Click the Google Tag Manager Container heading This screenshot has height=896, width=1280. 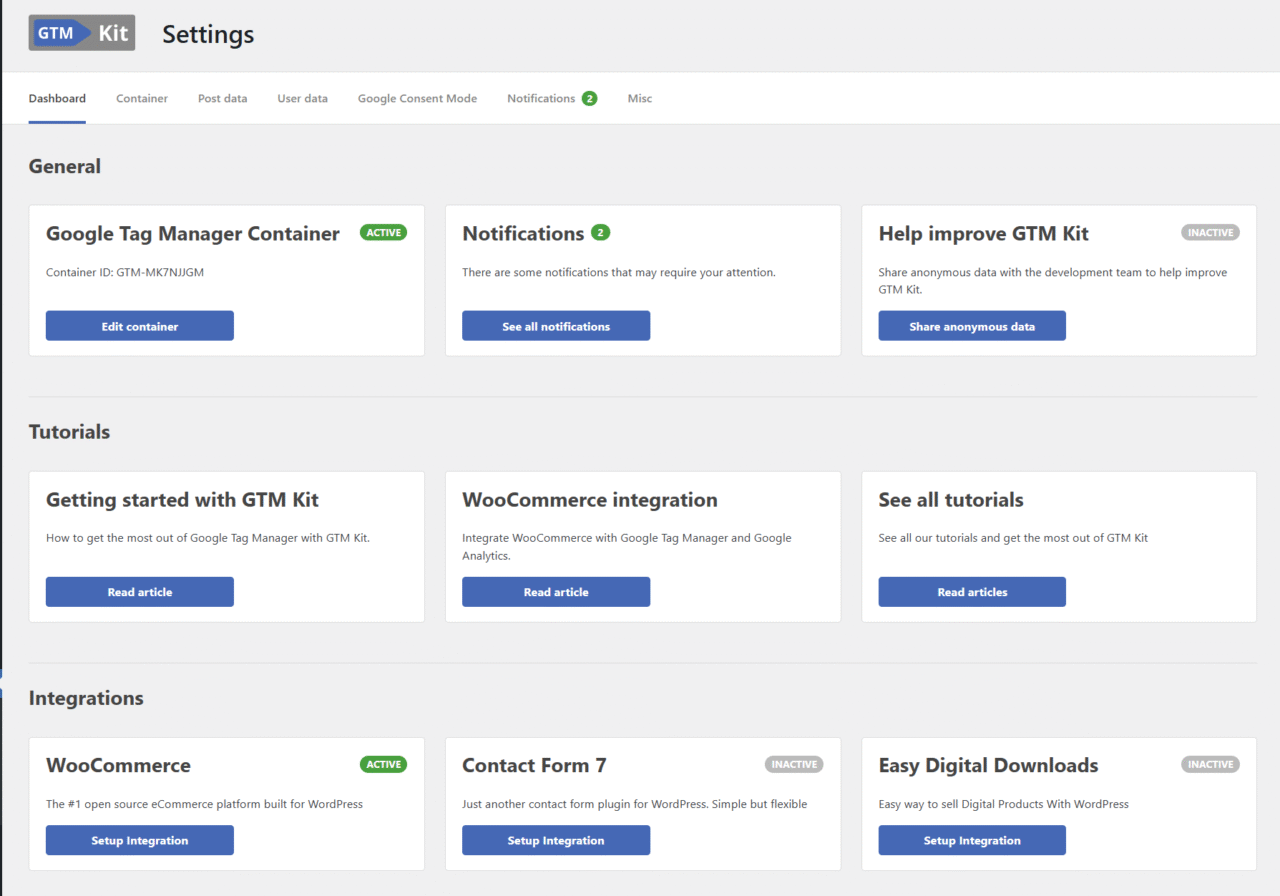pyautogui.click(x=193, y=234)
